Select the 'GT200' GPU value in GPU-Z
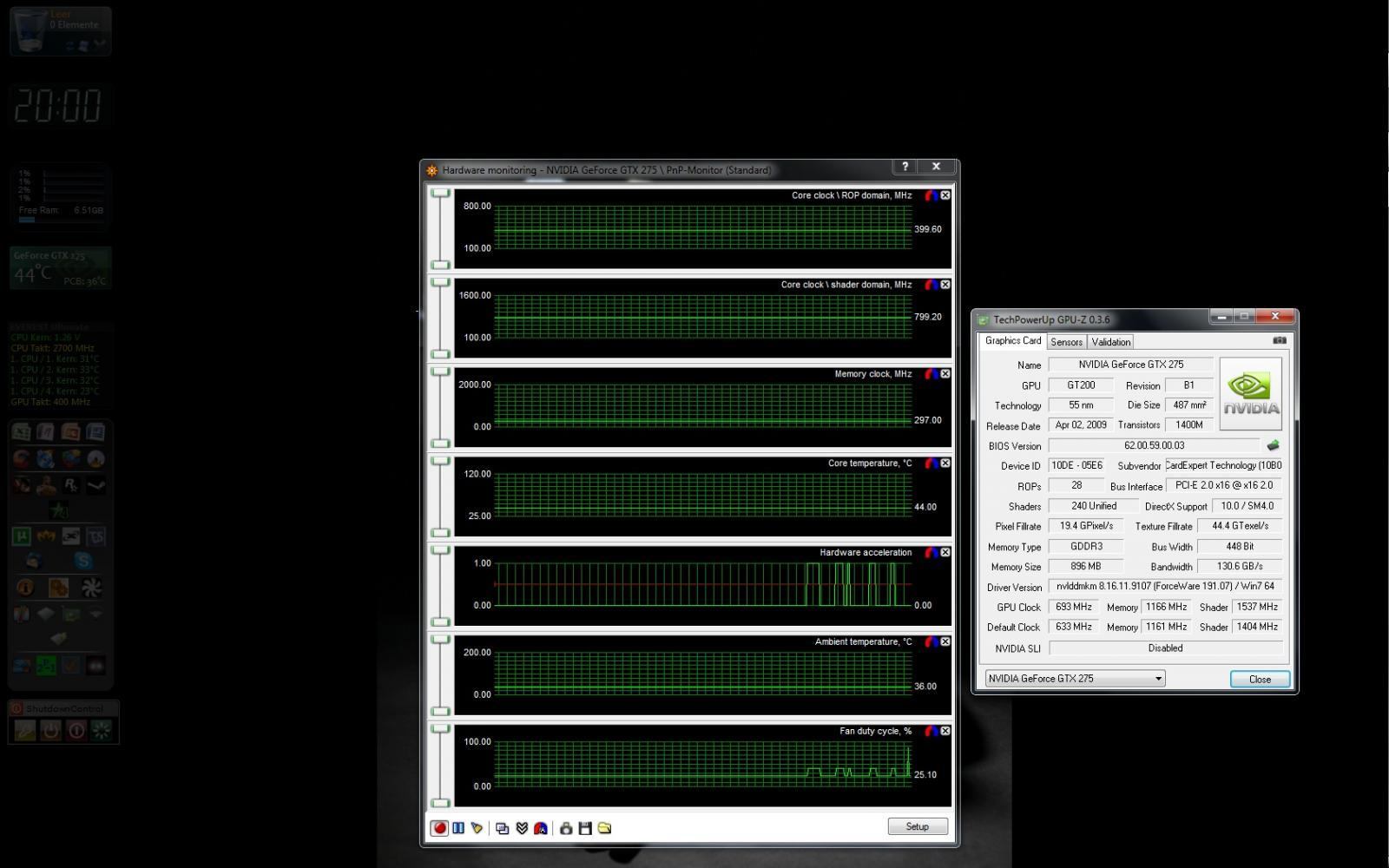The height and width of the screenshot is (868, 1389). tap(1081, 385)
